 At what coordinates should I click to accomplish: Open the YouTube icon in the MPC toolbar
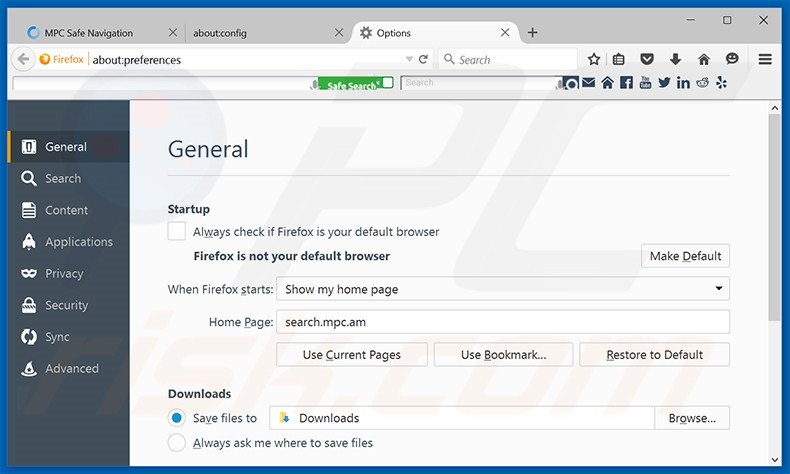click(645, 83)
